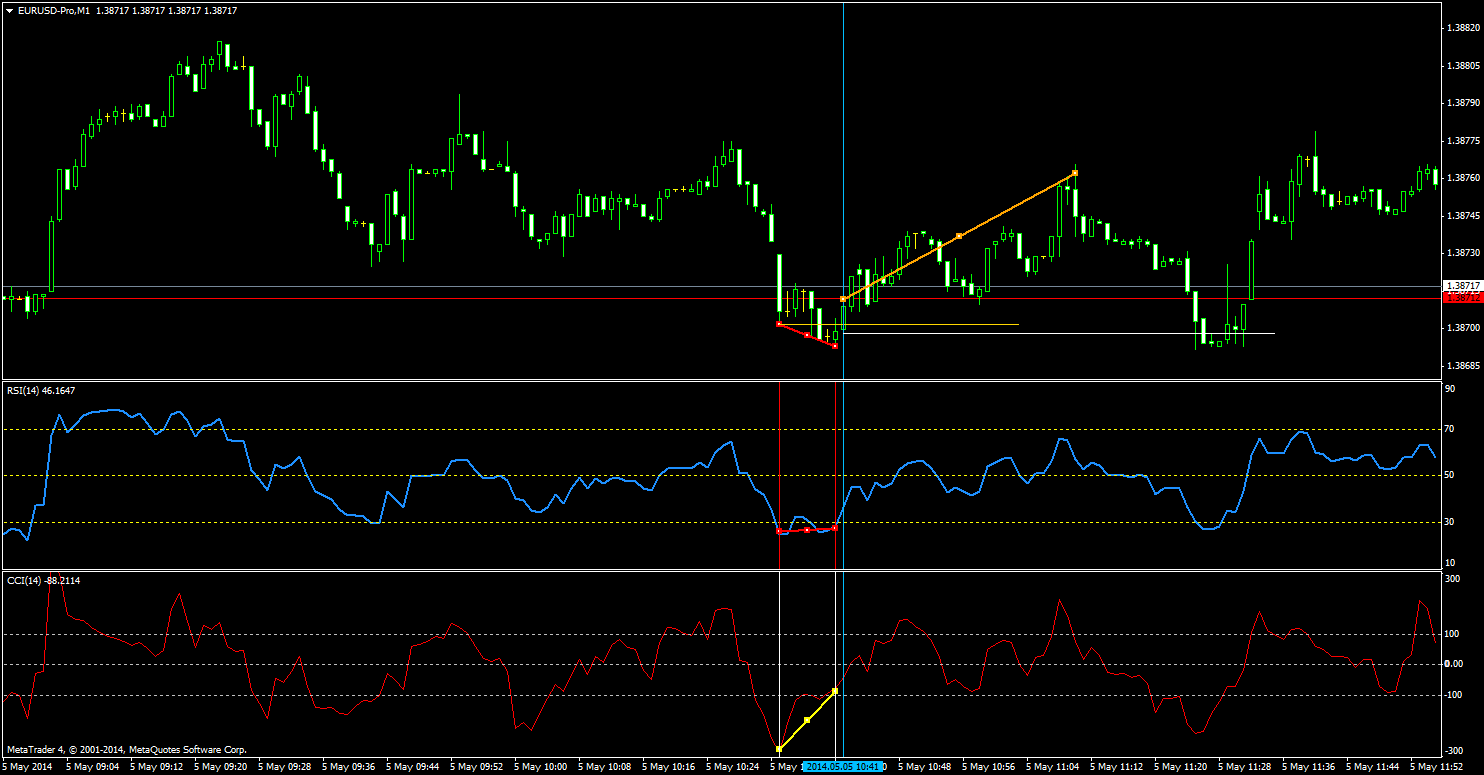Click the 5 May 09:04 time axis label
Viewport: 1484px width, 775px height.
pos(94,767)
